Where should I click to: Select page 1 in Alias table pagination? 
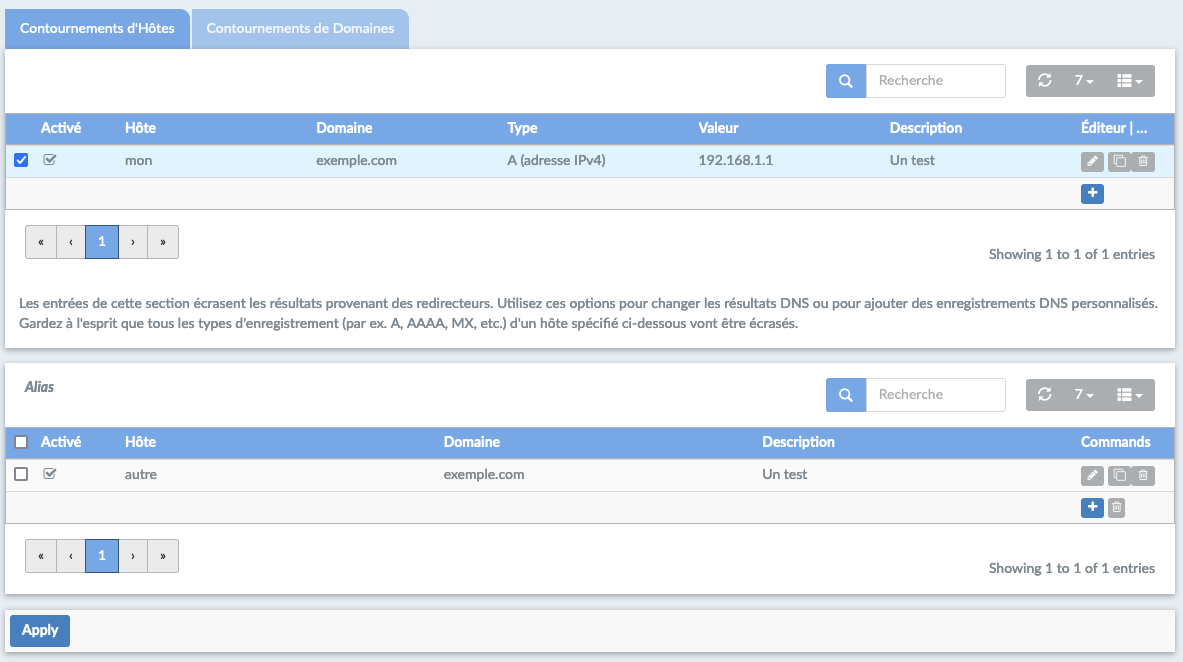(x=102, y=556)
